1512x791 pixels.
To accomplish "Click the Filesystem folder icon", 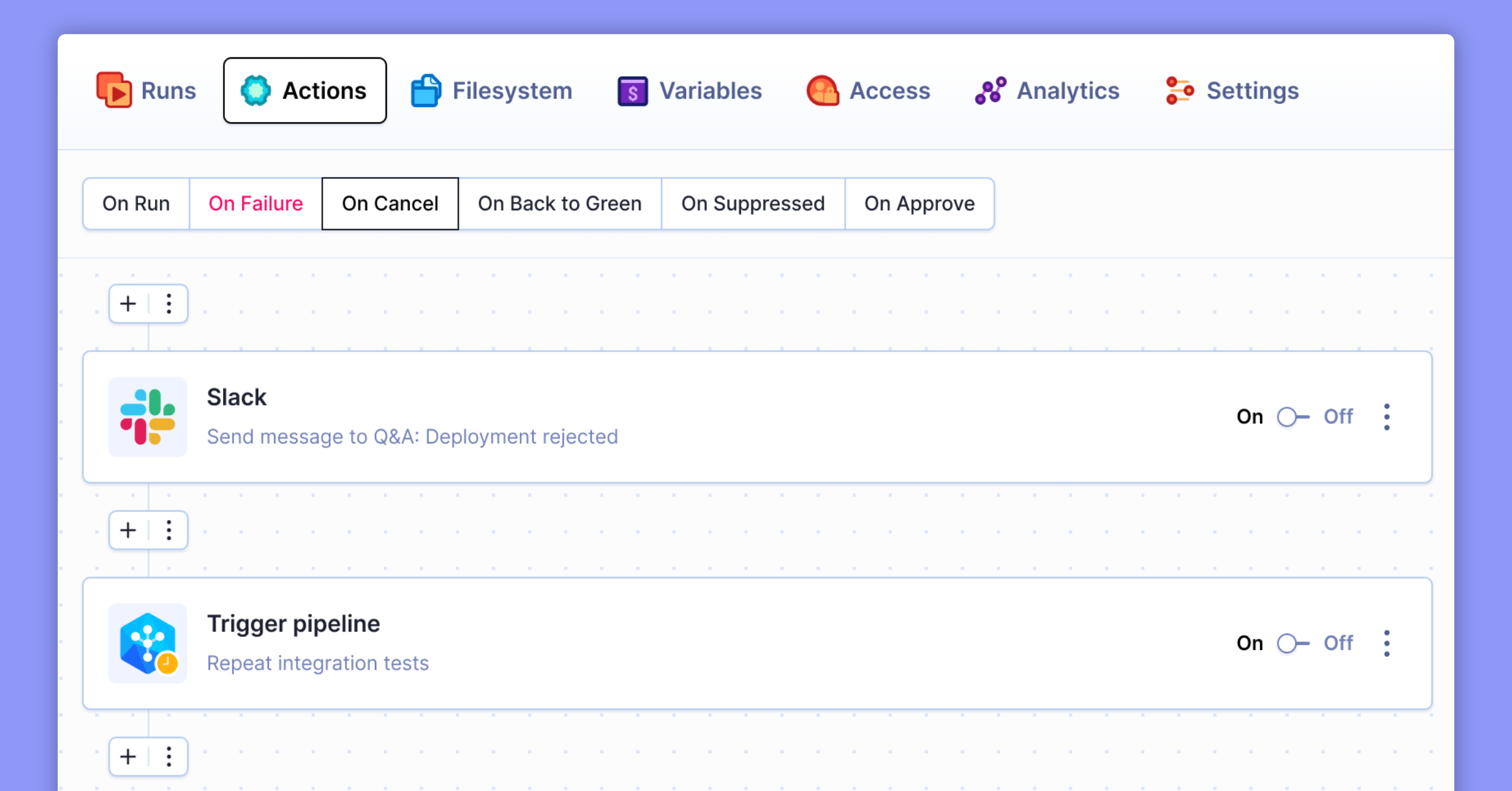I will pyautogui.click(x=426, y=91).
